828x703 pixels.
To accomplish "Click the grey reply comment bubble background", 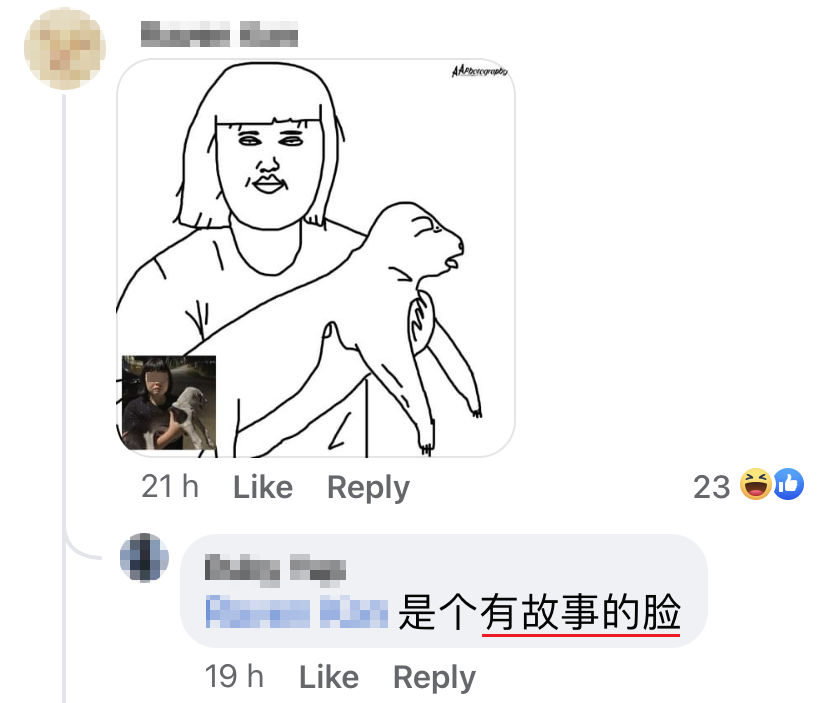I will (x=444, y=590).
